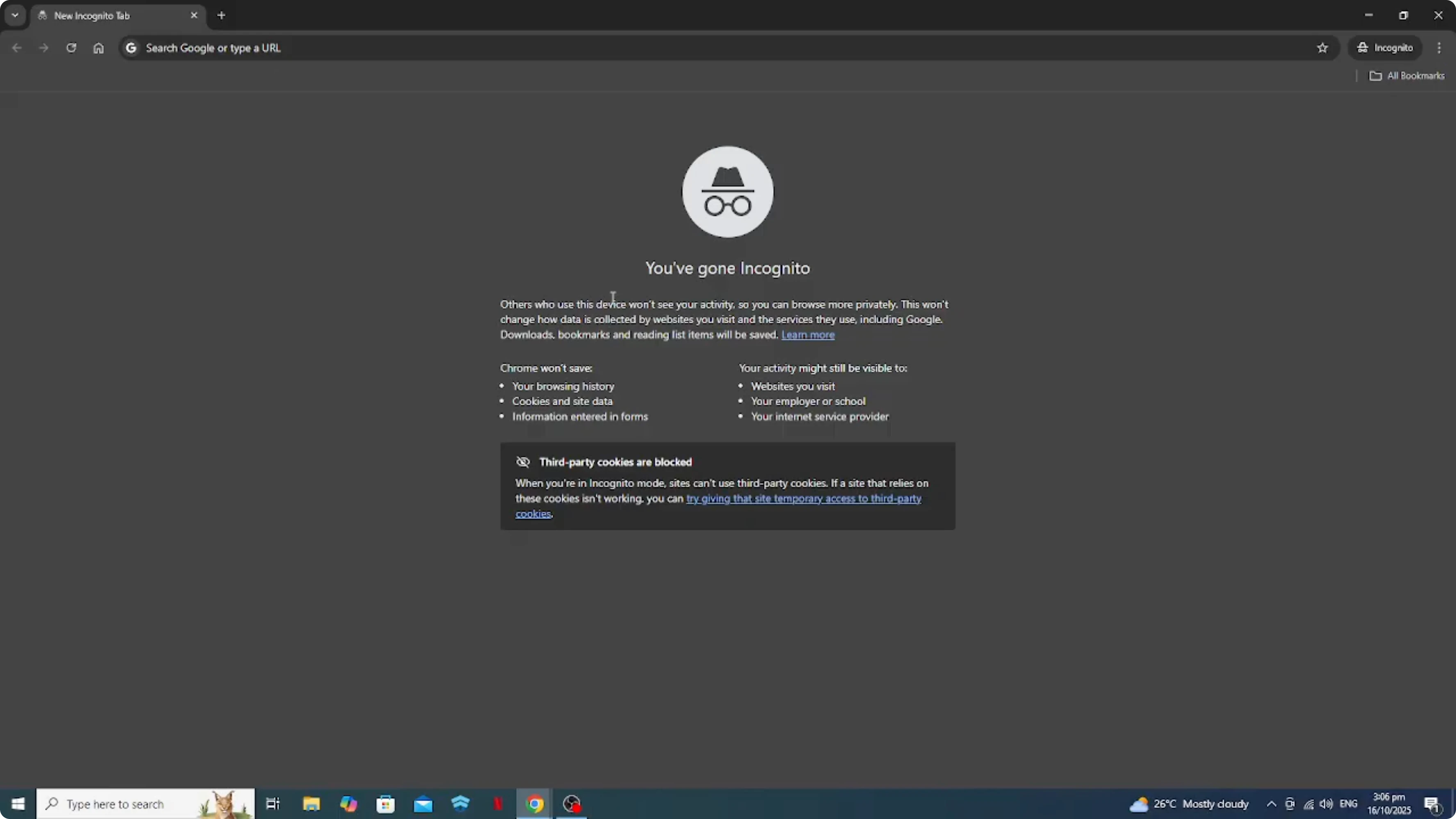The image size is (1456, 819).
Task: Open the volume control speaker icon
Action: tap(1326, 804)
